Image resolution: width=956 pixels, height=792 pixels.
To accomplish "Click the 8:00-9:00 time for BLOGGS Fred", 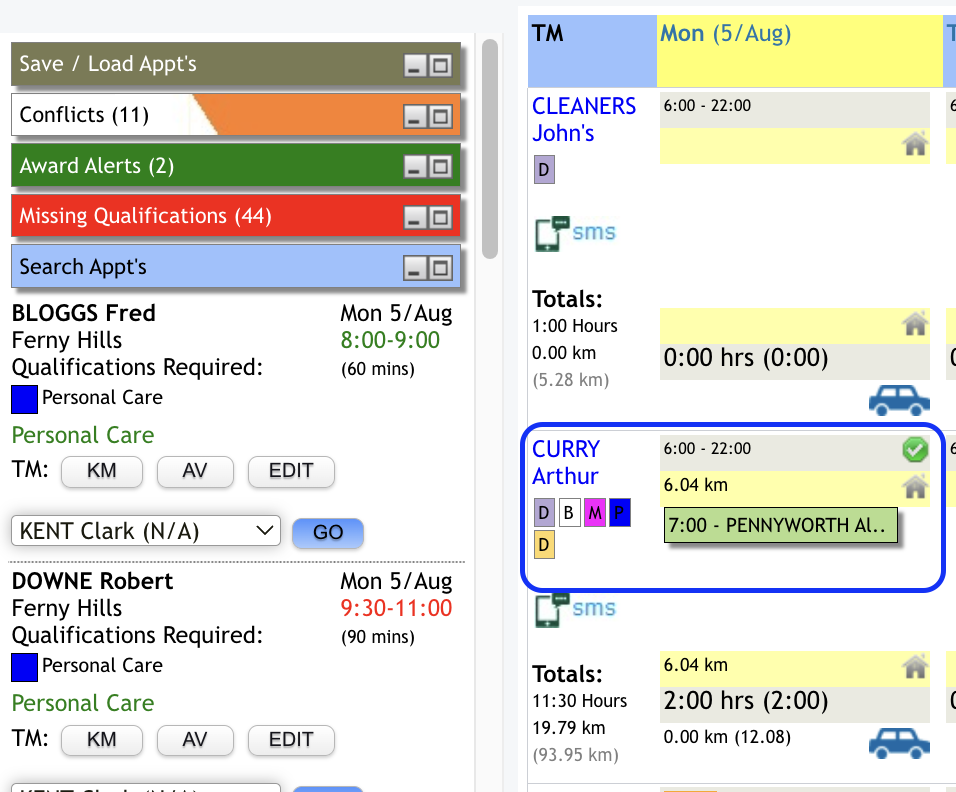I will (x=390, y=340).
